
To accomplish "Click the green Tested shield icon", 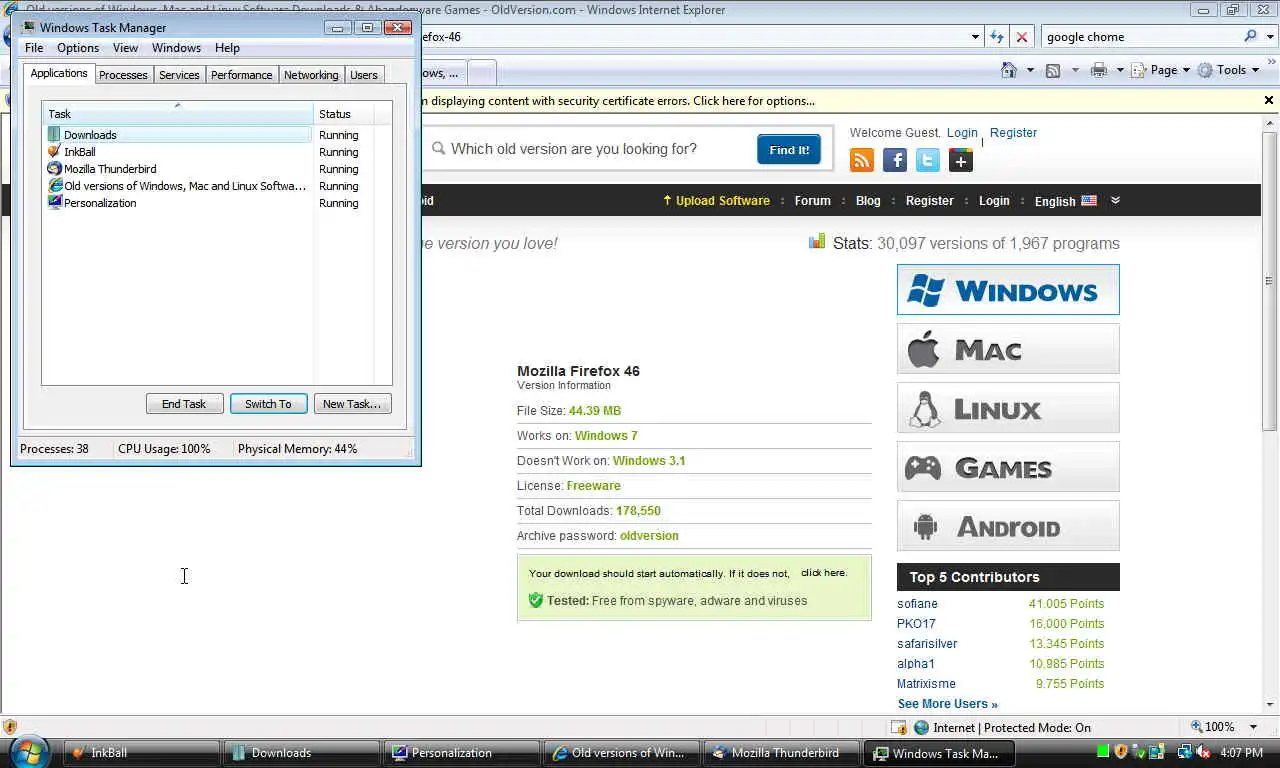I will click(x=536, y=600).
